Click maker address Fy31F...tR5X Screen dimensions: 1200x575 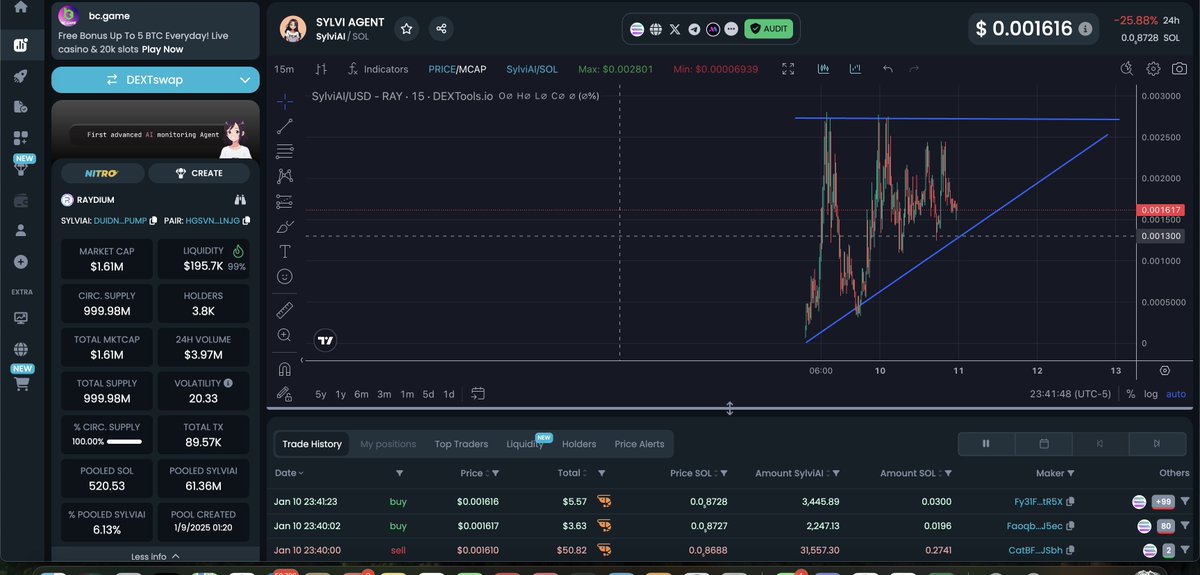coord(1039,501)
